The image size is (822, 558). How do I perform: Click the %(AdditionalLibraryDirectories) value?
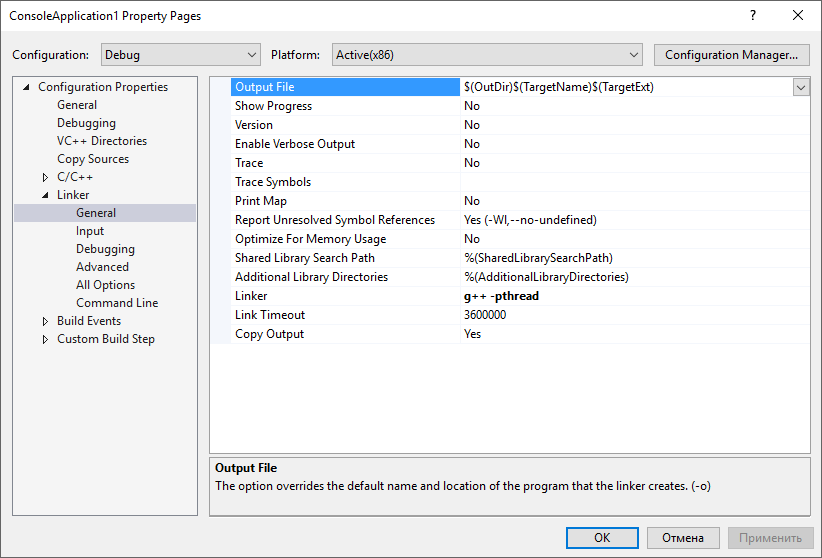(546, 277)
